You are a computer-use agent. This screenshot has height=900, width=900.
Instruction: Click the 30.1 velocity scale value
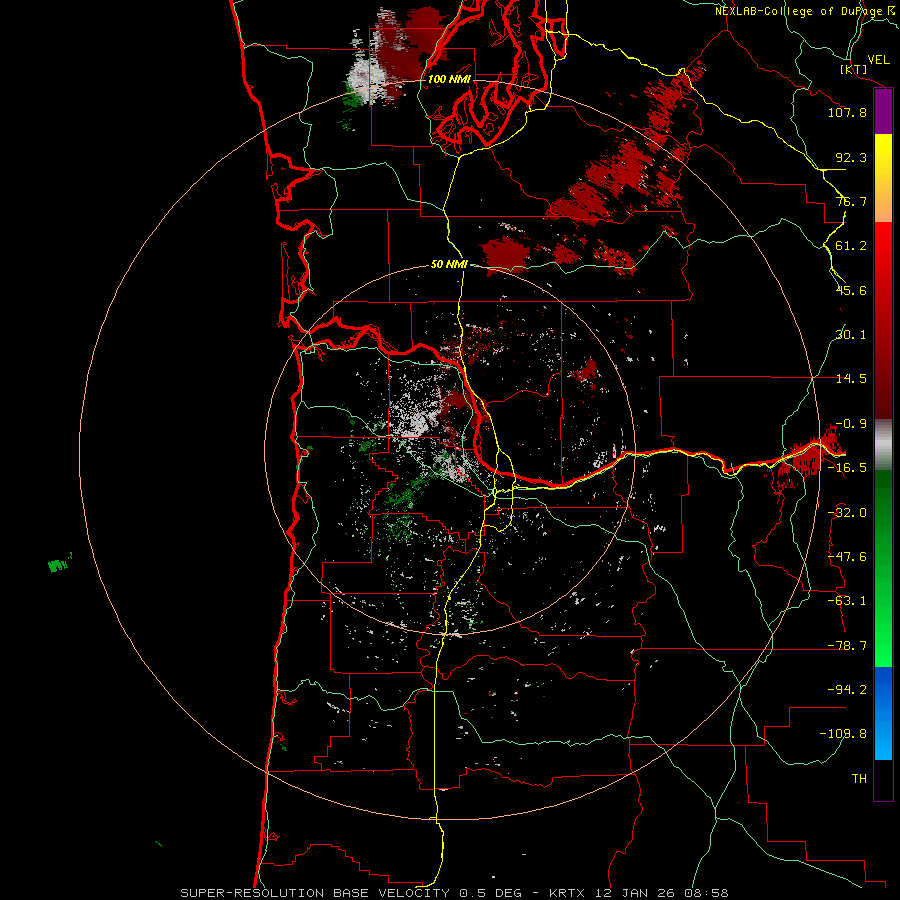tap(851, 335)
